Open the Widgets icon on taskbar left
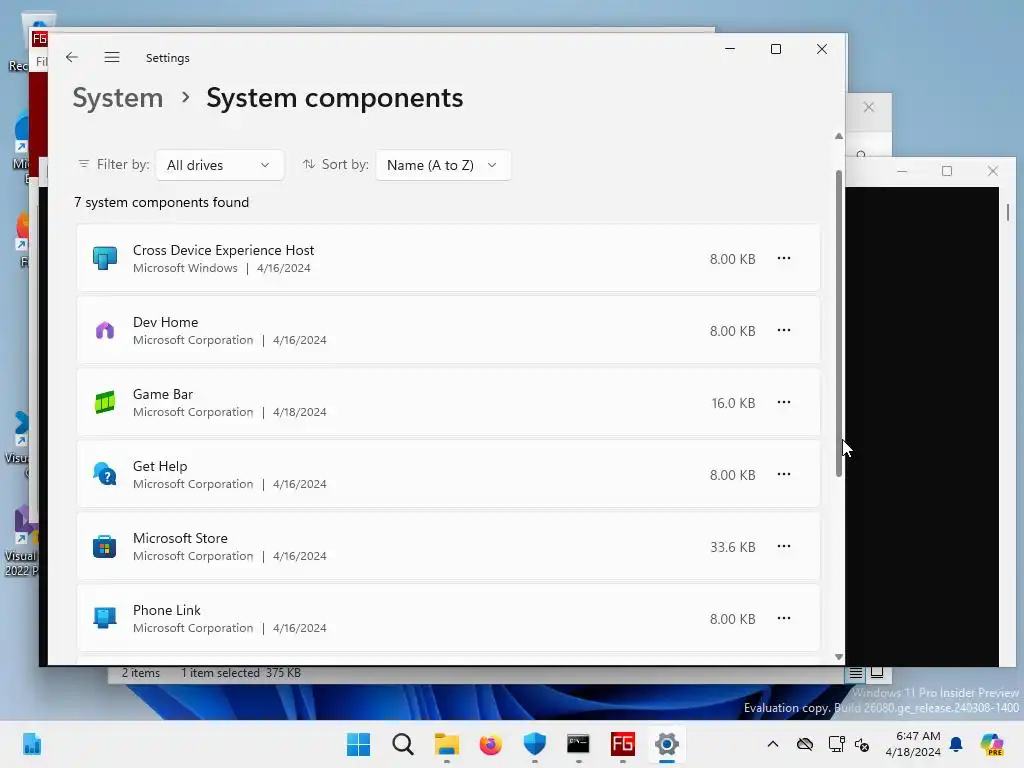This screenshot has width=1024, height=768. tap(32, 744)
